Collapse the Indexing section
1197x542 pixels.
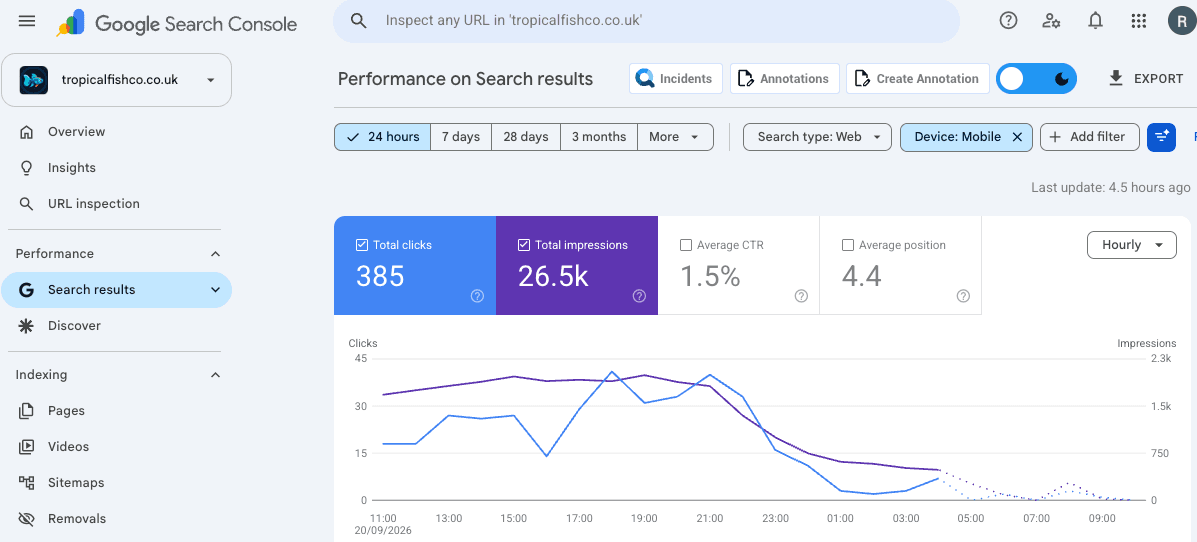point(215,375)
